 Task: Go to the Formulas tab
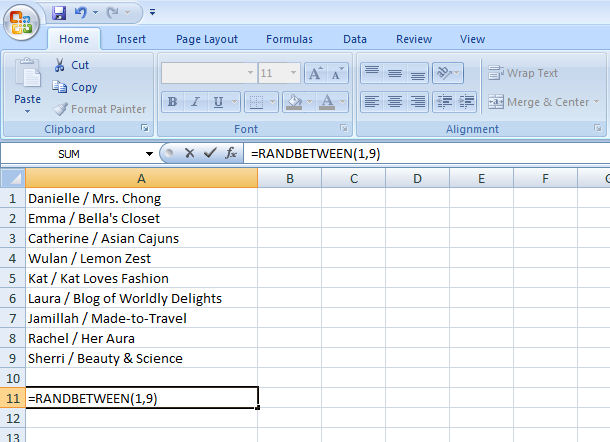(x=289, y=39)
